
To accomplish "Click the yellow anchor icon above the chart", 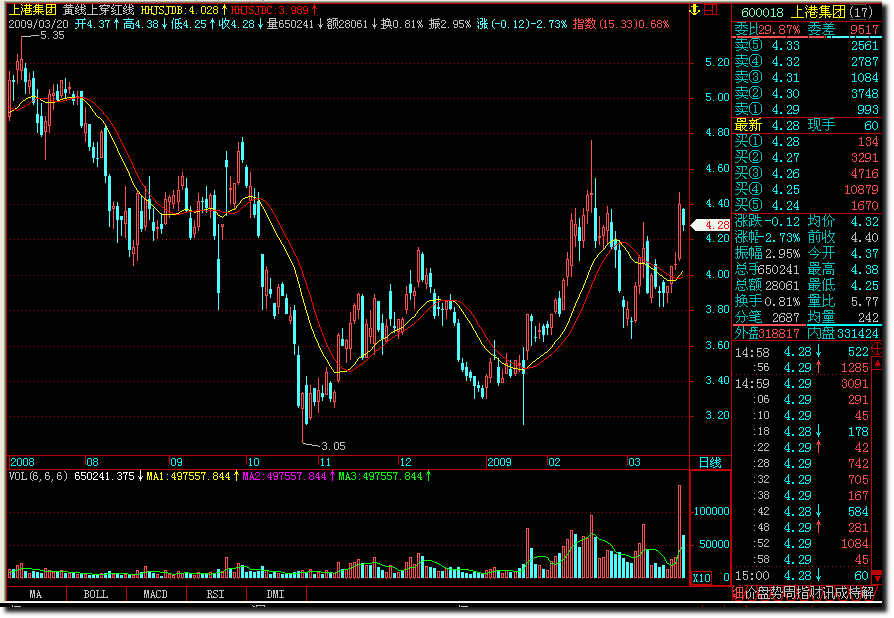I will 694,9.
